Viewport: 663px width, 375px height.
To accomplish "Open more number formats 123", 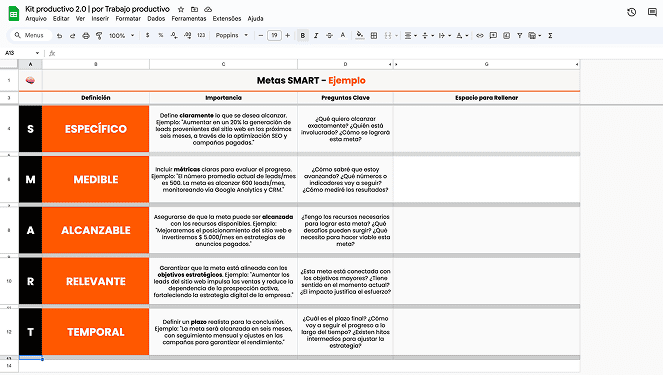I will tap(201, 36).
